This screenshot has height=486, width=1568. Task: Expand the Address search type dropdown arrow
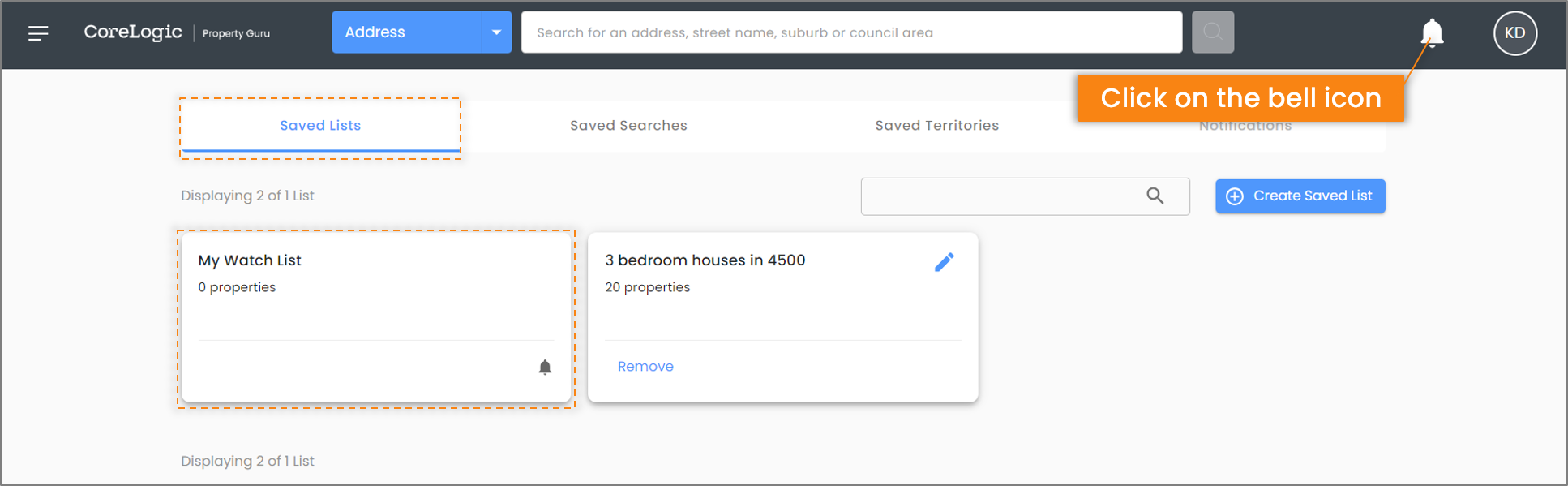click(496, 32)
